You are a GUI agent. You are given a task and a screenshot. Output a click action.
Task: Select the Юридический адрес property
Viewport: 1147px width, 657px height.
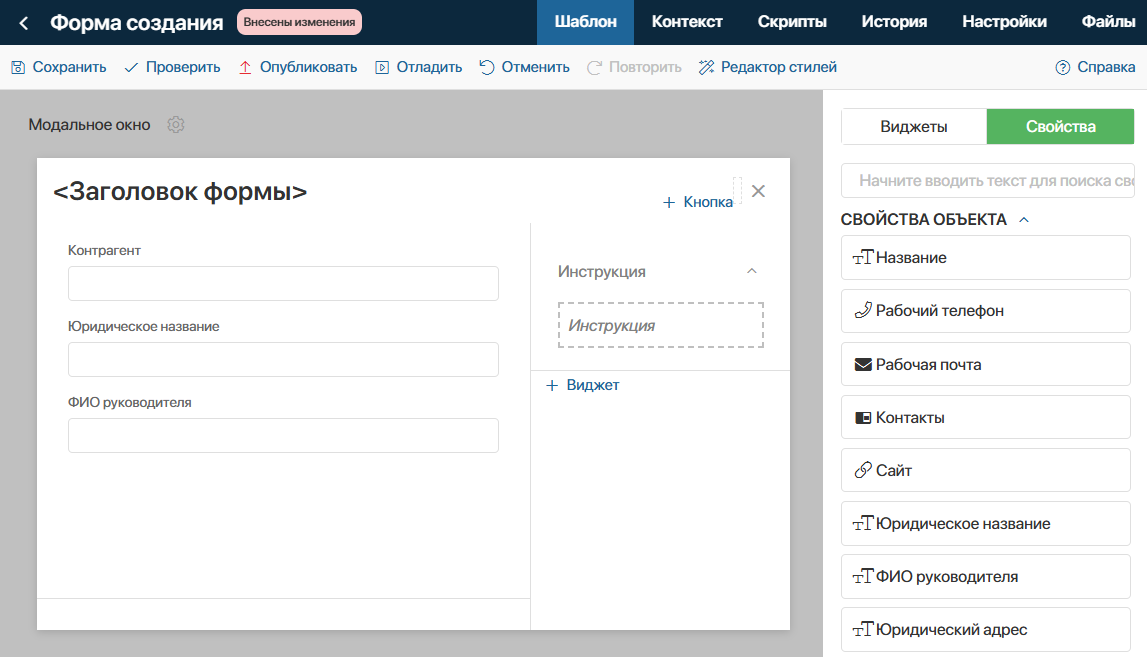[985, 629]
